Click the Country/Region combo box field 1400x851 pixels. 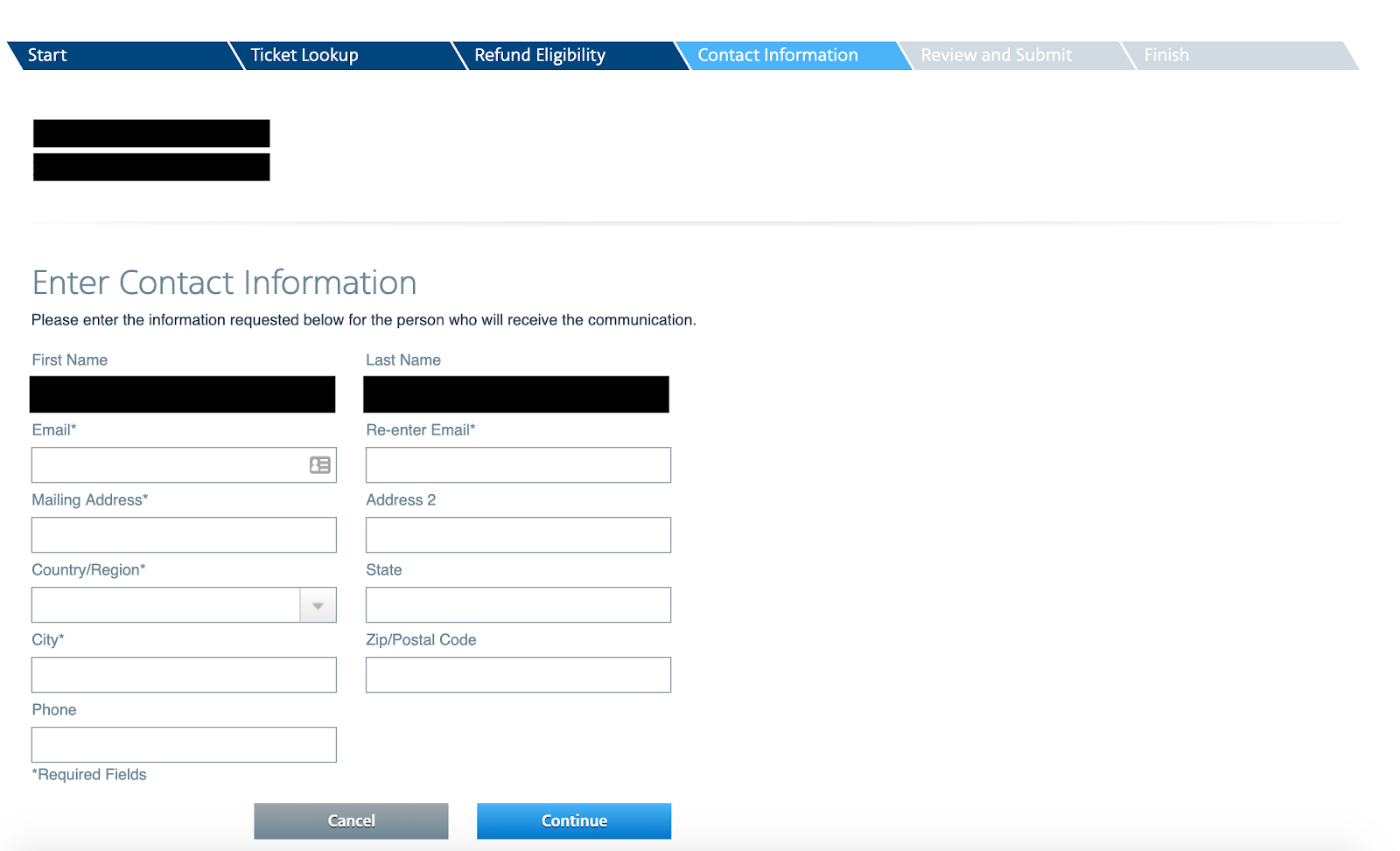coord(166,604)
